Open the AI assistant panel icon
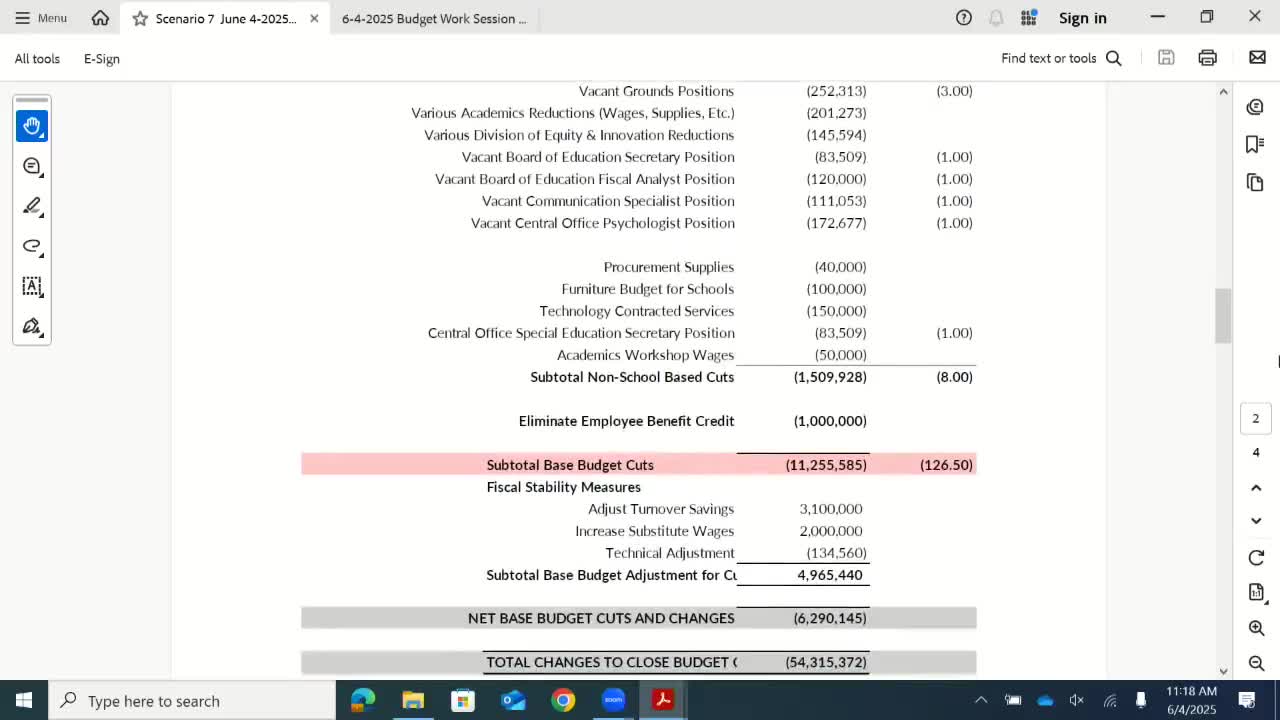Image resolution: width=1280 pixels, height=720 pixels. 1256,107
